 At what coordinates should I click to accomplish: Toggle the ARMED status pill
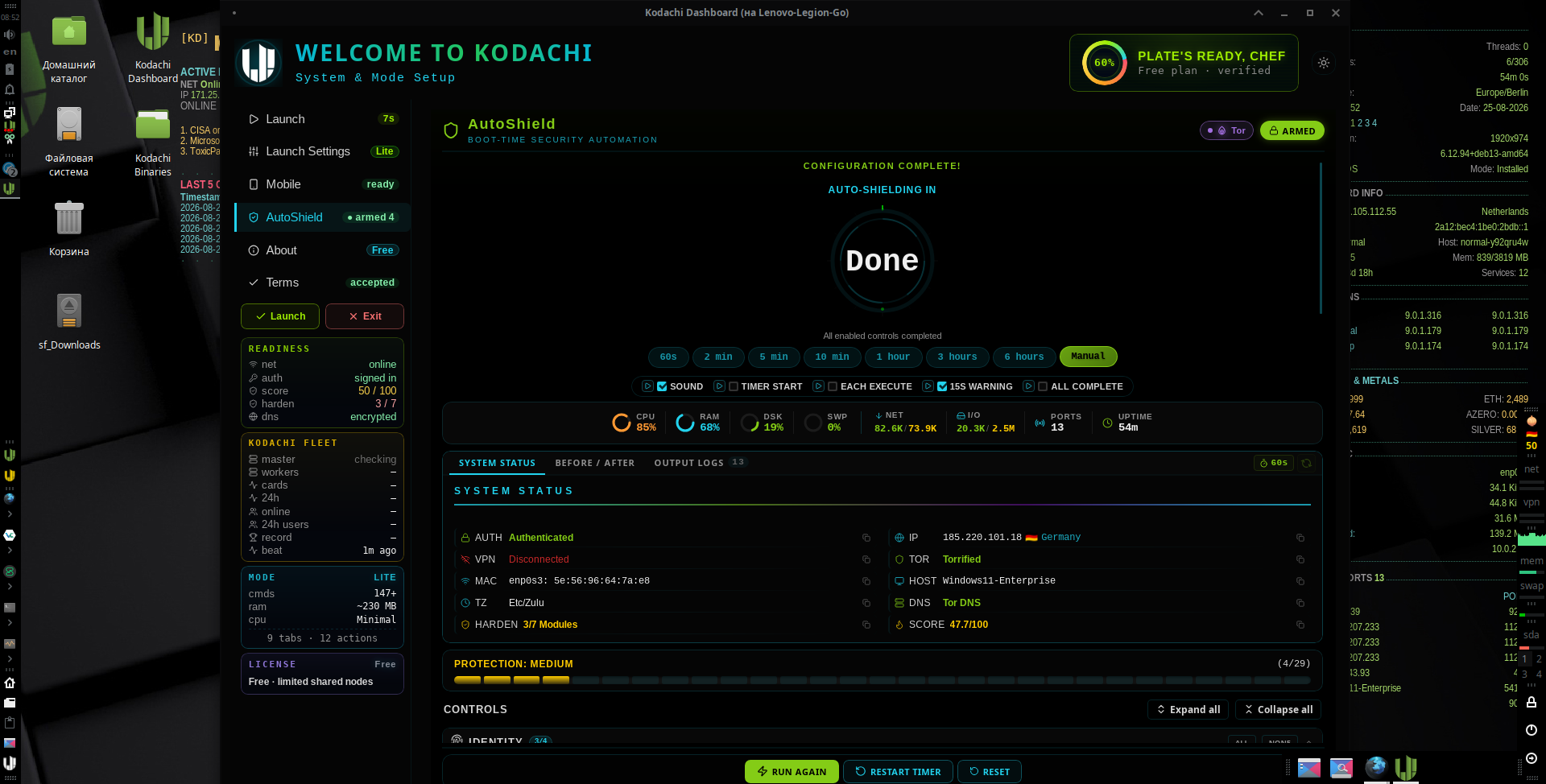point(1292,130)
